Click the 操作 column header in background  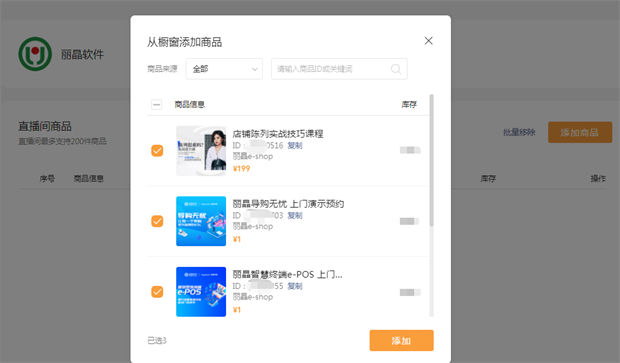tap(598, 179)
